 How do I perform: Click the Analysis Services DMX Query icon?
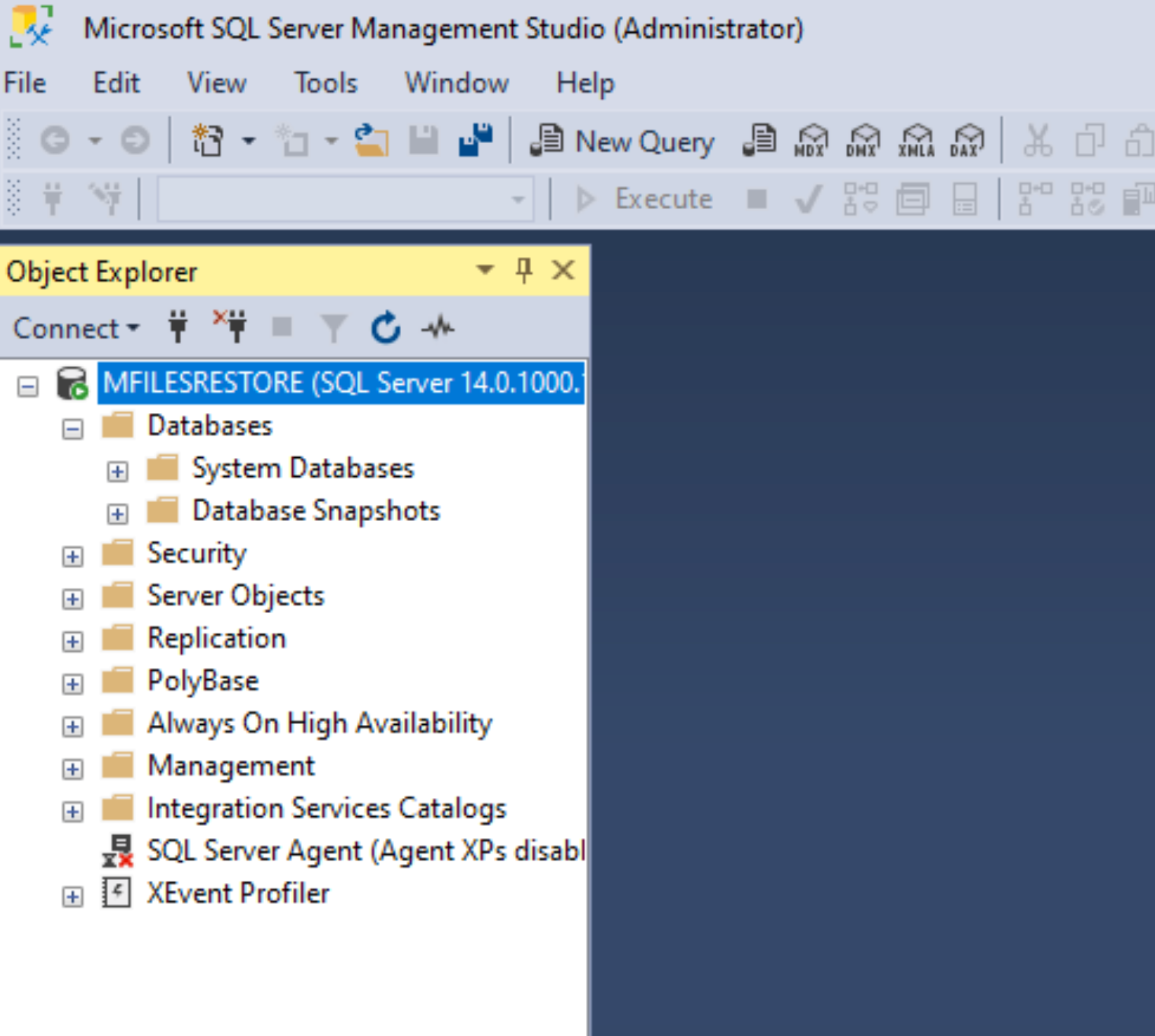coord(864,141)
